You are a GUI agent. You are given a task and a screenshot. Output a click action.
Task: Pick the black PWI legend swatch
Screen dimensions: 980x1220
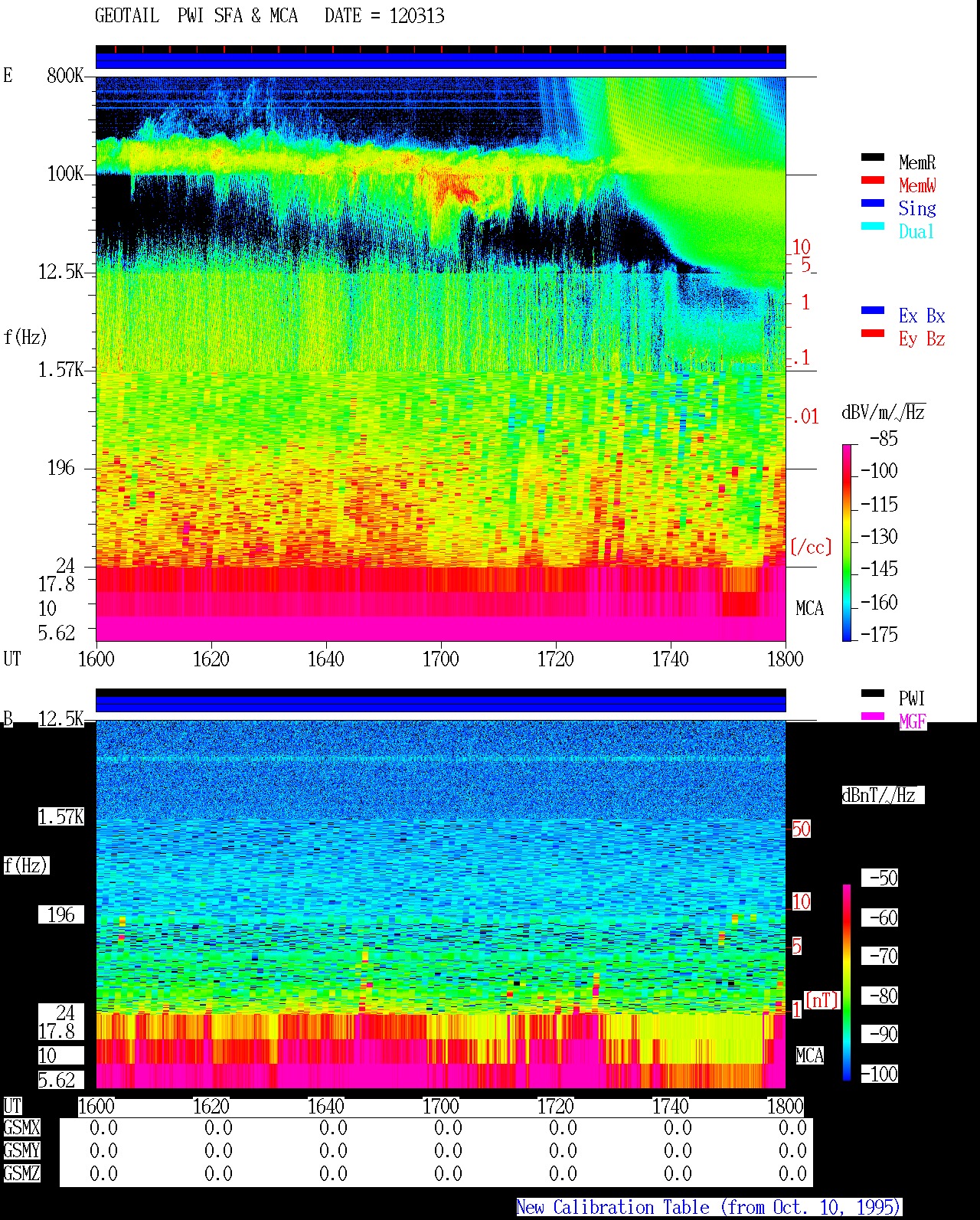coord(873,694)
